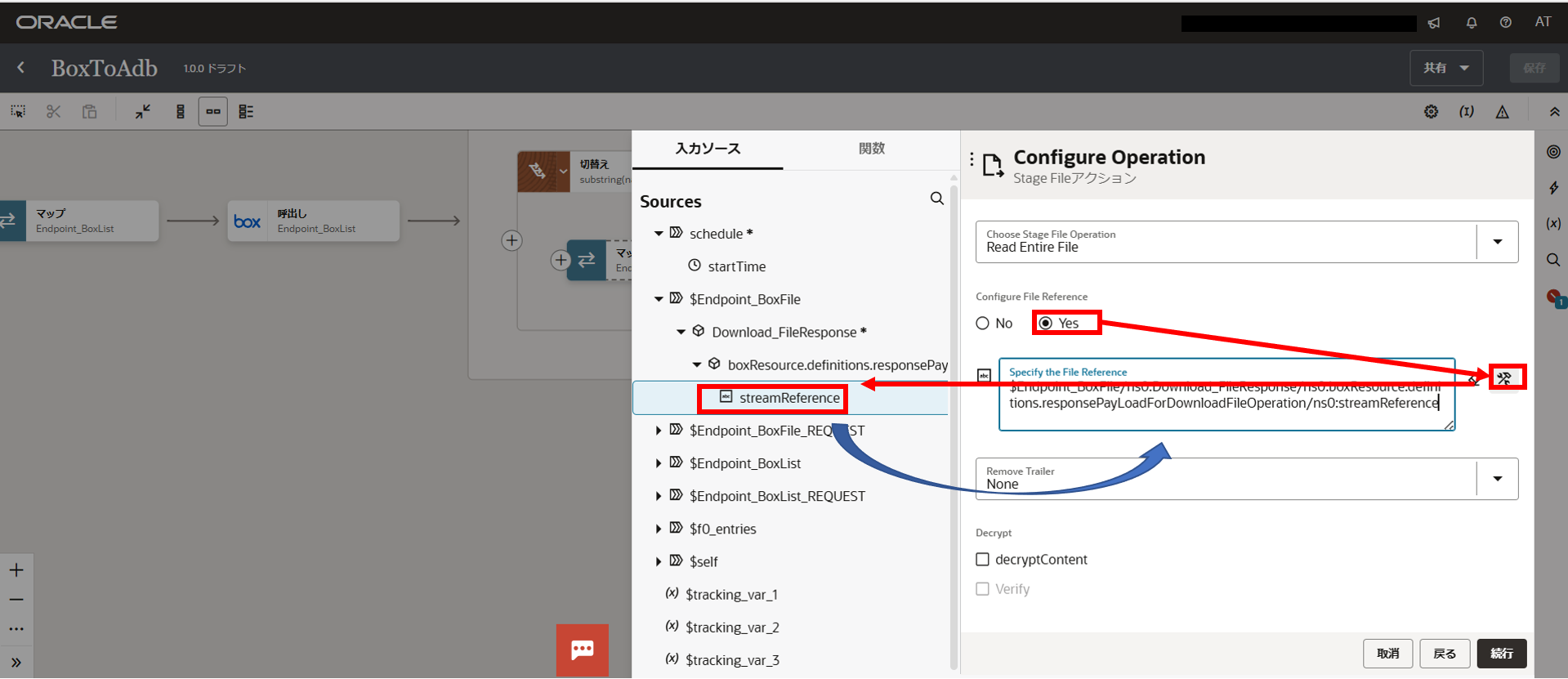
Task: Zoom out on the canvas
Action: pyautogui.click(x=16, y=600)
